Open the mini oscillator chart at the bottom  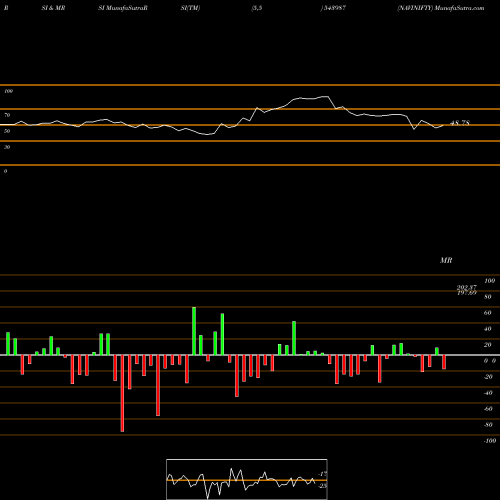tap(247, 479)
